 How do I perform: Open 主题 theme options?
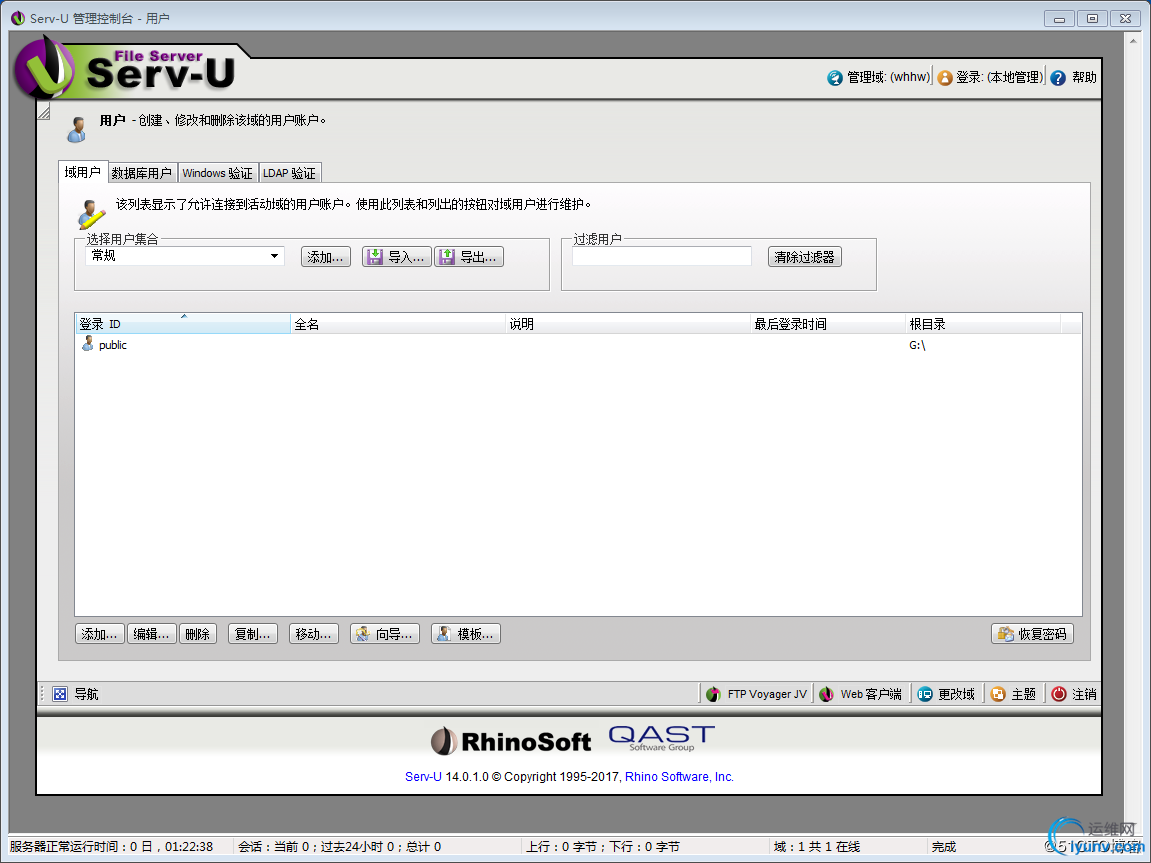(x=1013, y=694)
